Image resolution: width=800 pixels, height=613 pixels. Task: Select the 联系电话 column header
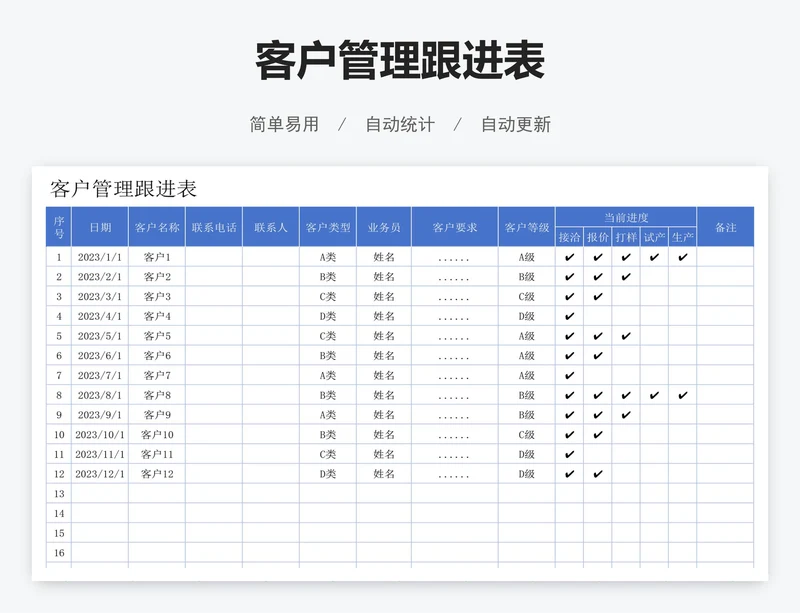(214, 227)
